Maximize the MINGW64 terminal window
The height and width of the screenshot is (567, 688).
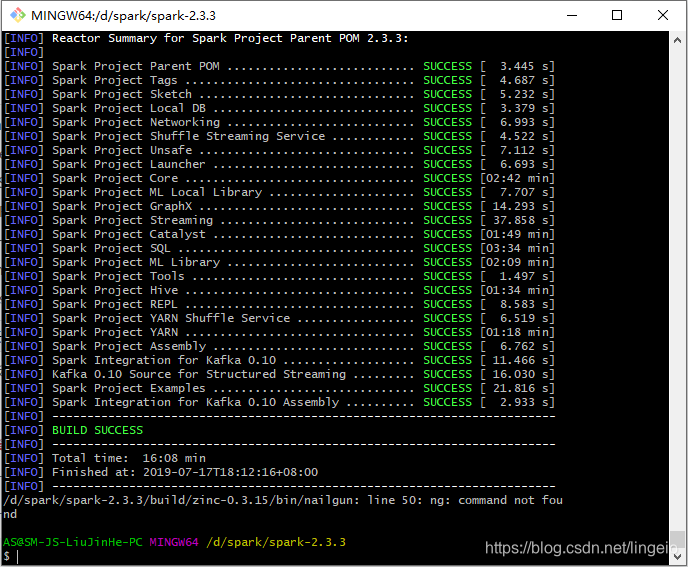point(617,15)
